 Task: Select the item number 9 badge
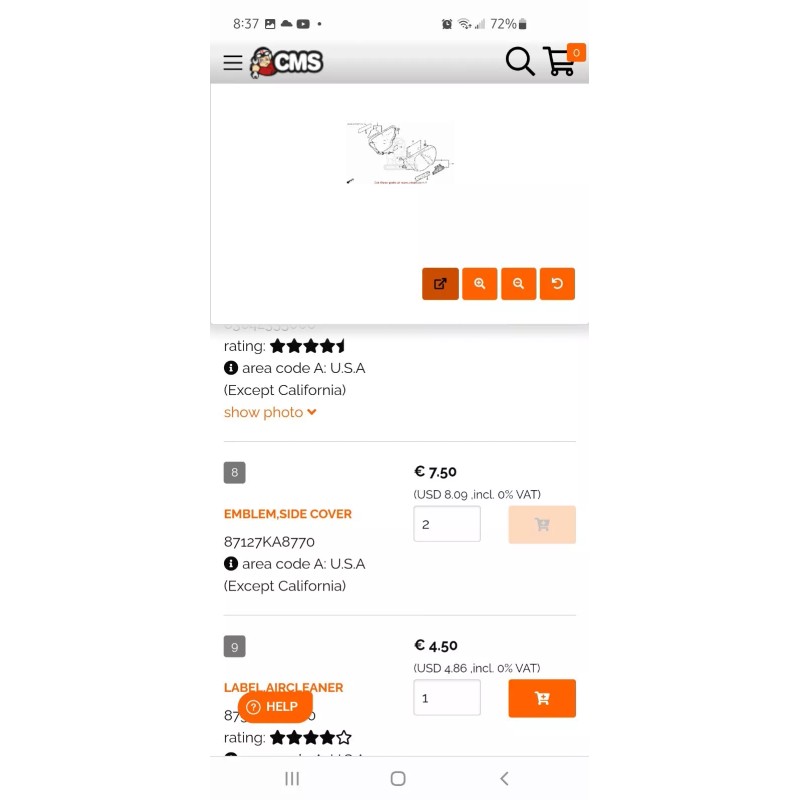[234, 646]
